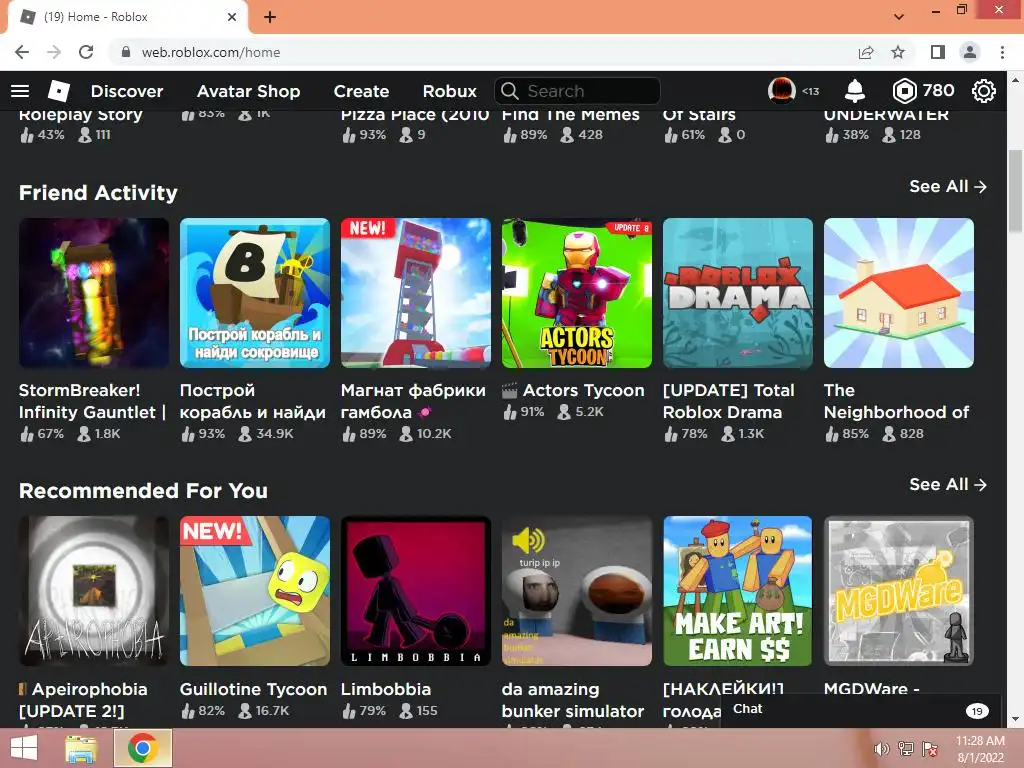Open Guillotine Tycoon thumbnail
Screen dimensions: 1024x768
(x=255, y=591)
